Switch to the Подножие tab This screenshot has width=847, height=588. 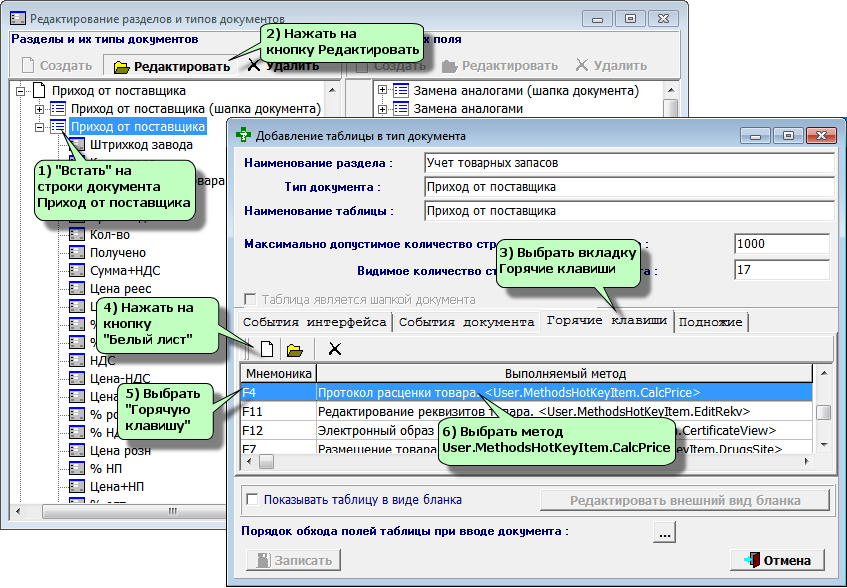(710, 322)
